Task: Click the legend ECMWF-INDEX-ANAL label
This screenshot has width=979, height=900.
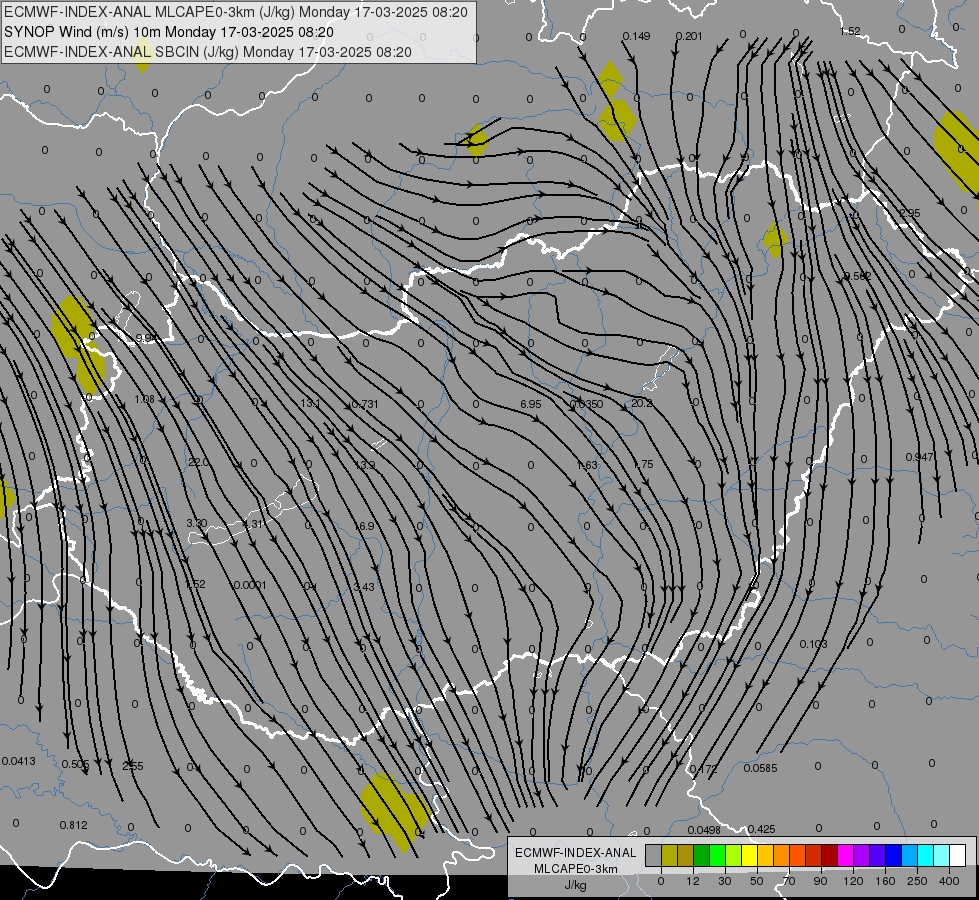Action: tap(575, 853)
